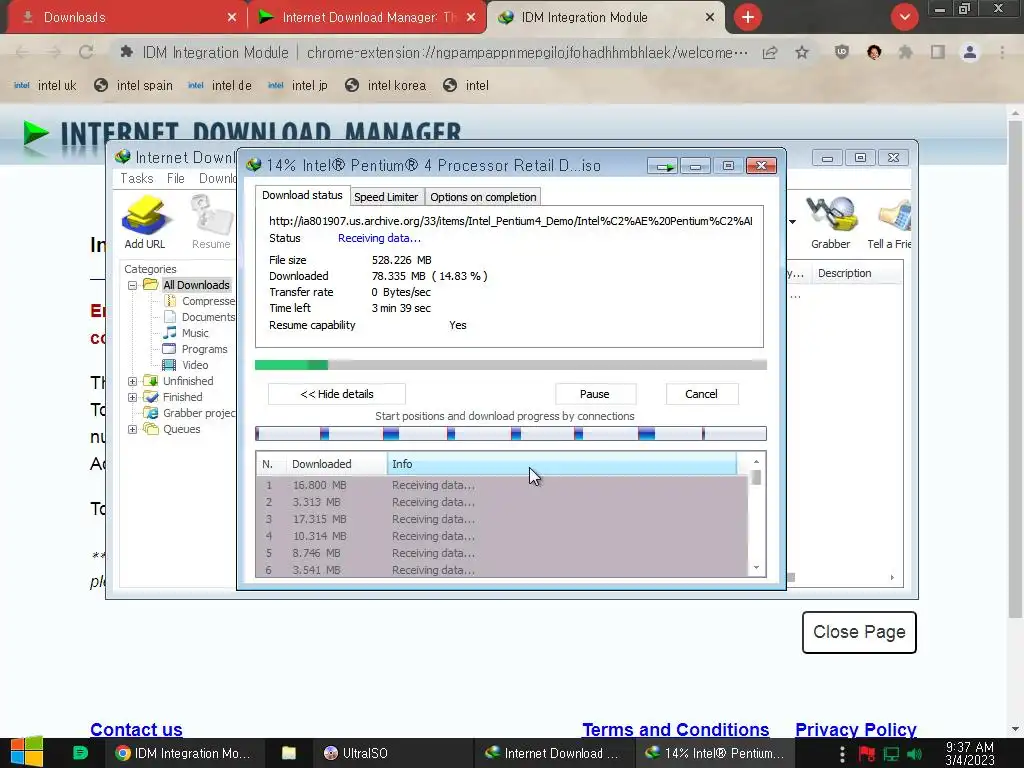Open the Tasks menu in IDM
The width and height of the screenshot is (1024, 768).
[x=136, y=178]
